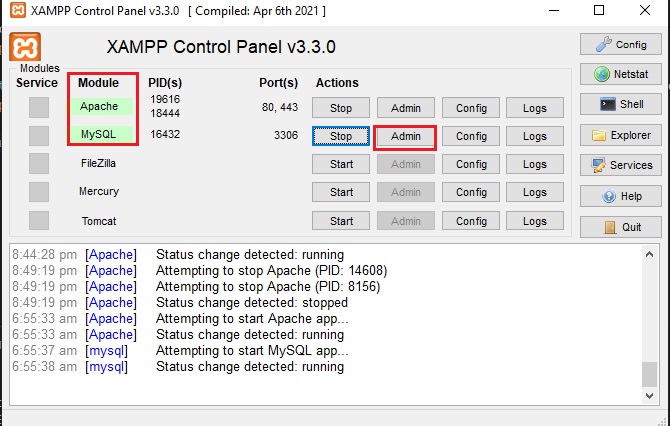The height and width of the screenshot is (426, 670).
Task: Stop the Apache module
Action: click(341, 108)
